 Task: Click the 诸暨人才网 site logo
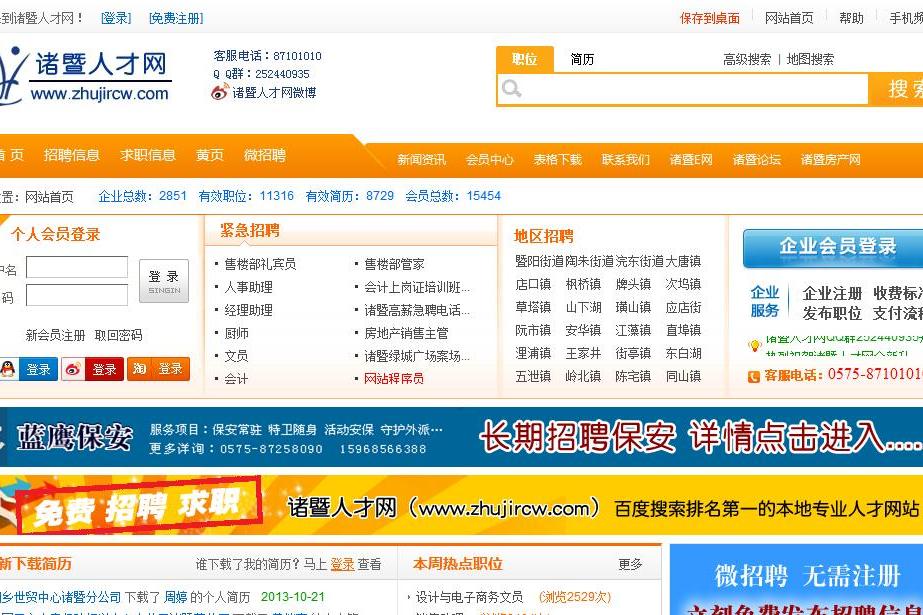86,77
